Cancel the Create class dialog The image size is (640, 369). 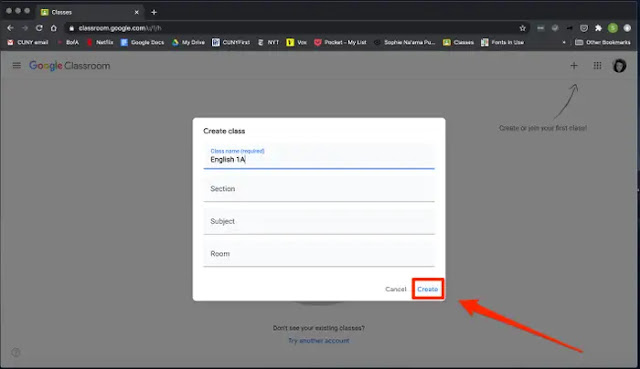pos(396,289)
